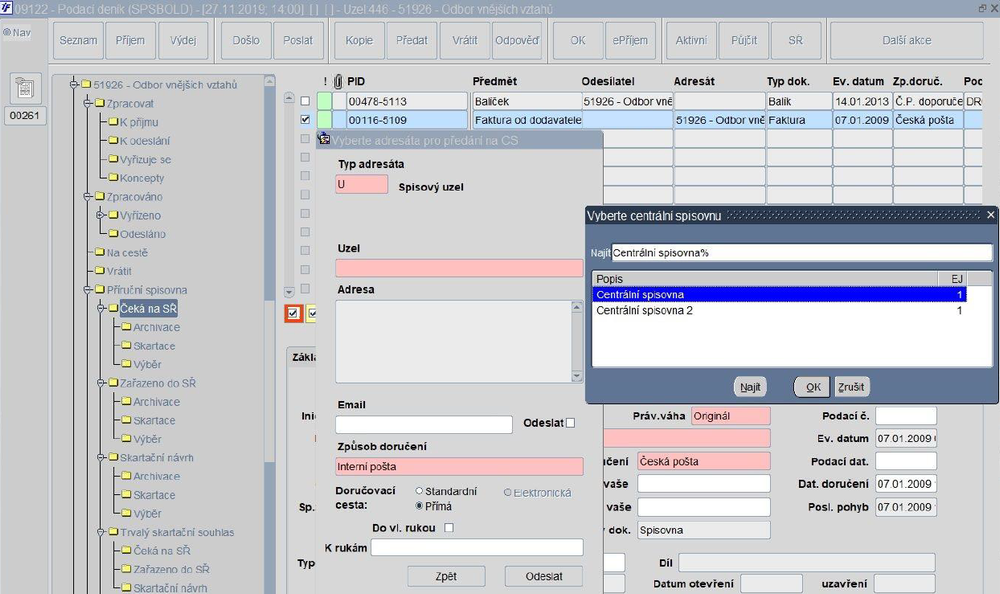Click the Výdej toolbar button

pos(183,40)
